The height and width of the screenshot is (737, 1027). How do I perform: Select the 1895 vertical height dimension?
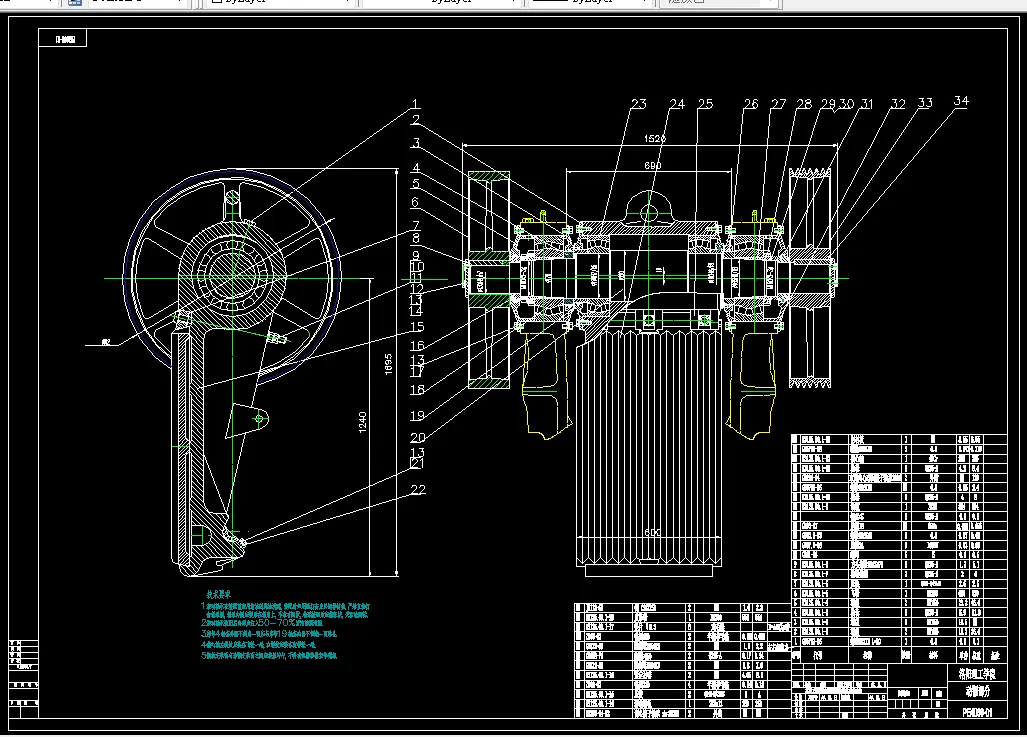click(388, 364)
